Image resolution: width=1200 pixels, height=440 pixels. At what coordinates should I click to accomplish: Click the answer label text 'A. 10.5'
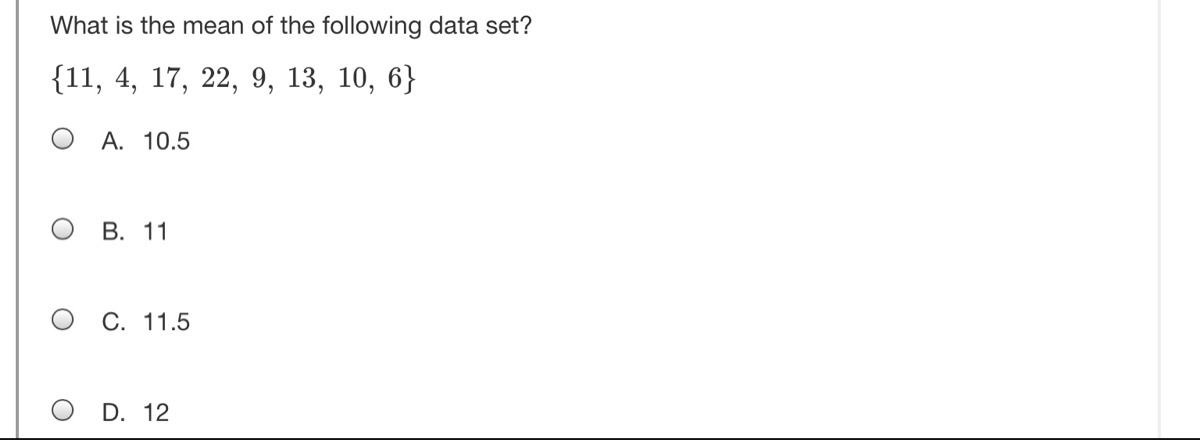click(x=146, y=142)
